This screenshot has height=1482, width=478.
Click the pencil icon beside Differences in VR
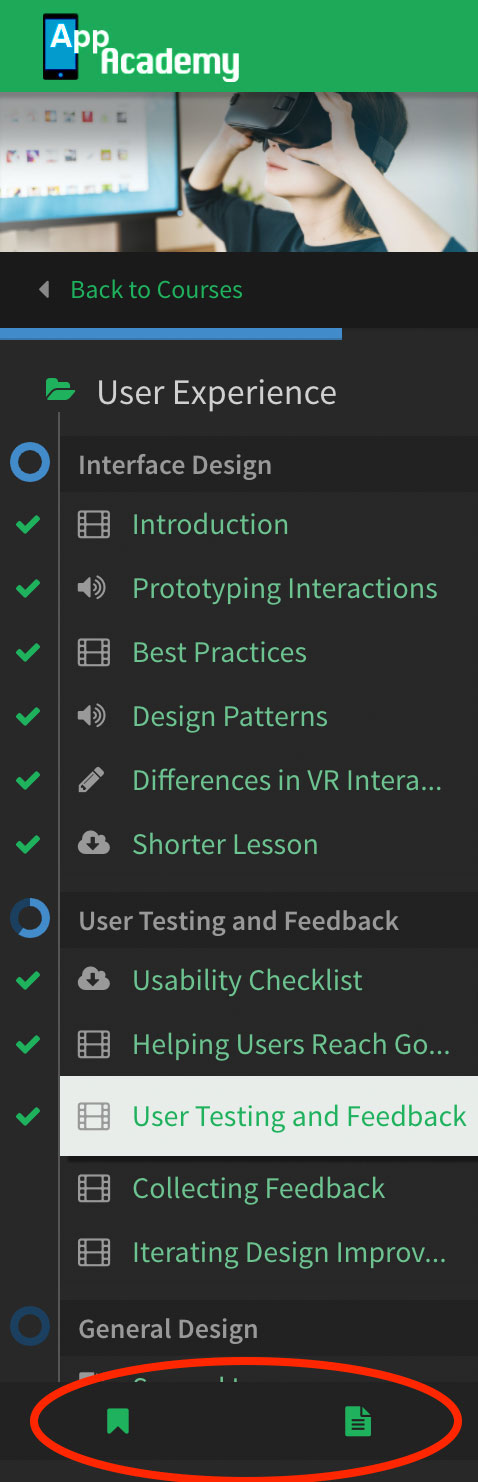91,780
